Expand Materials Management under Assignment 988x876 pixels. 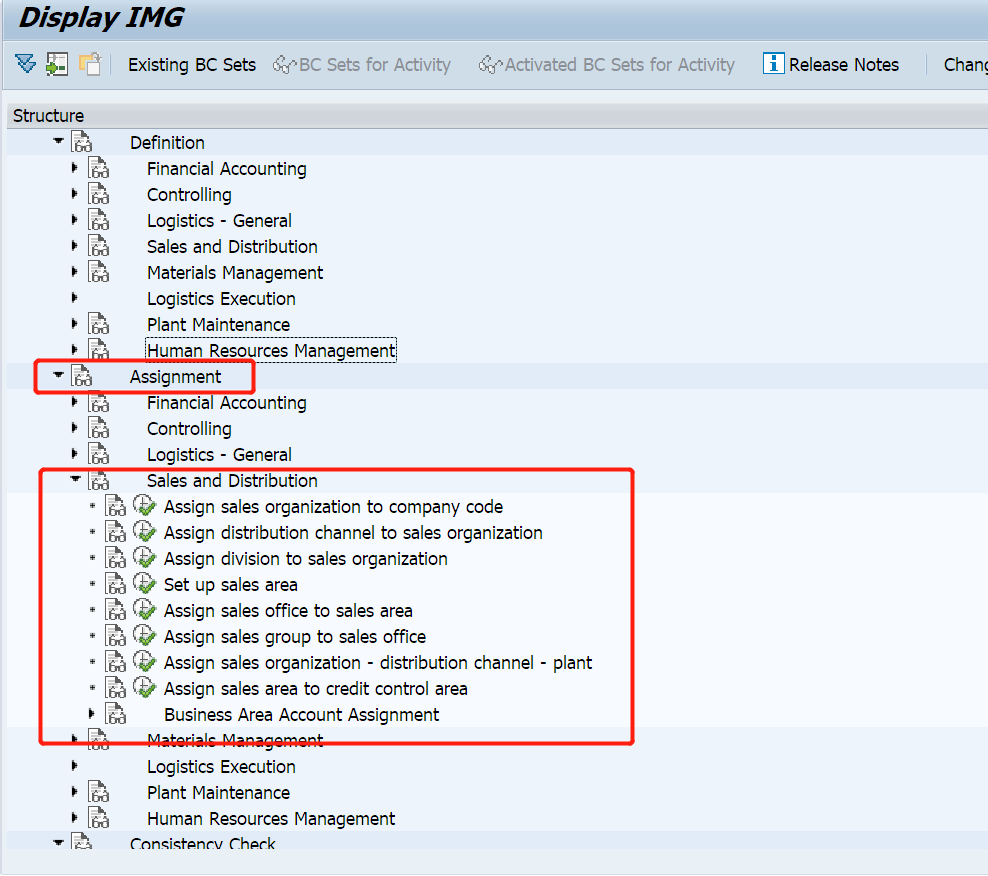(x=75, y=739)
